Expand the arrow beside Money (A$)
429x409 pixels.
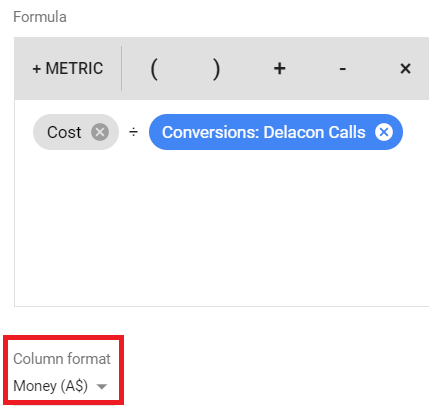pos(102,387)
